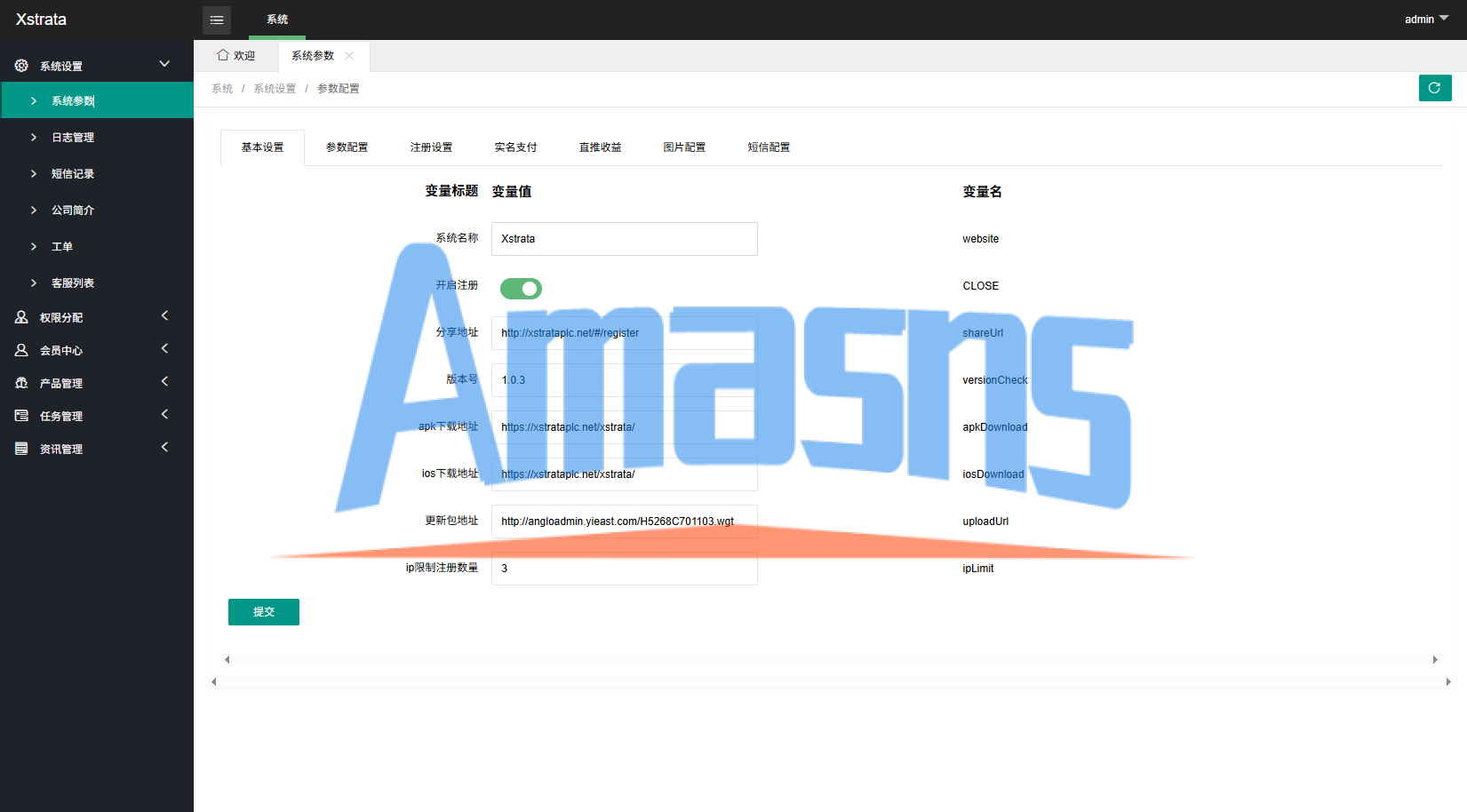Click the gear icon beside 系统设置
Image resolution: width=1467 pixels, height=812 pixels.
(21, 66)
